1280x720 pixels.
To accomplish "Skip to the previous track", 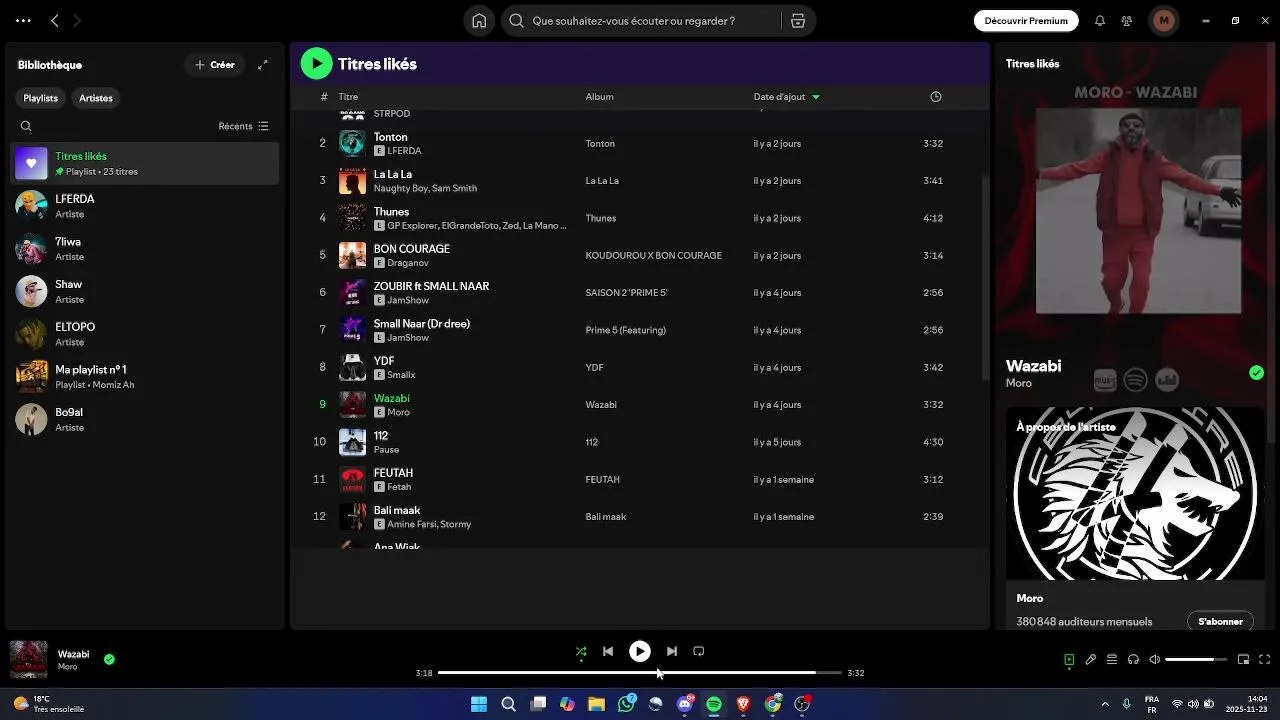I will tap(608, 651).
